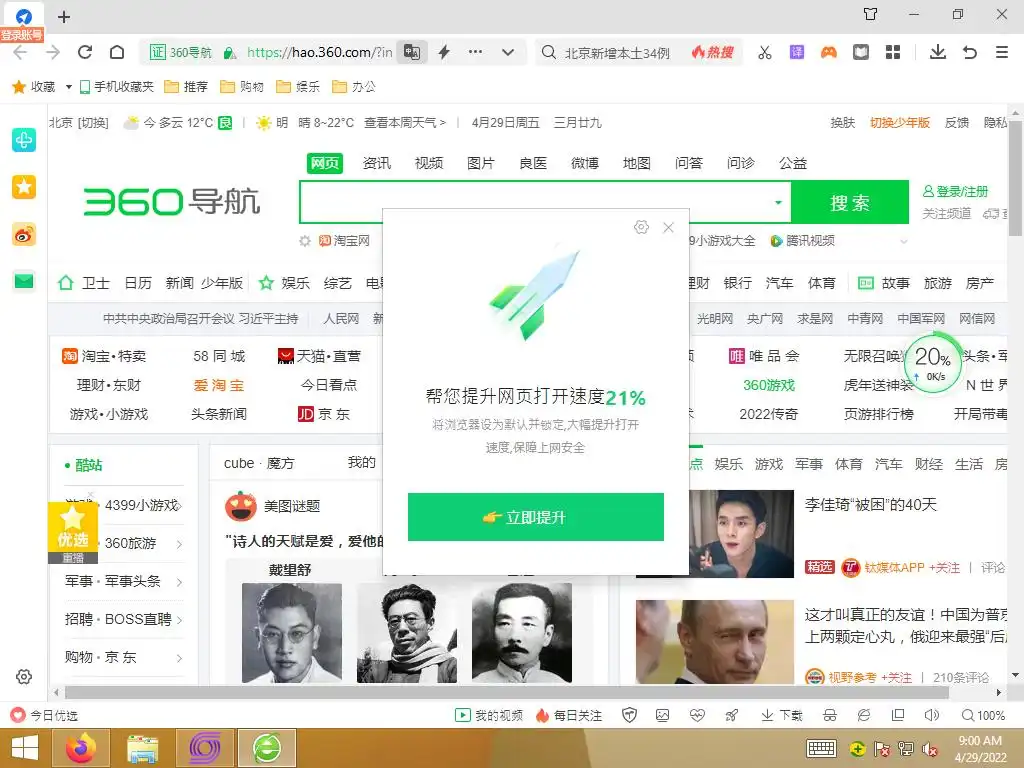This screenshot has width=1024, height=768.
Task: Click the 20% speed ball indicator
Action: 933,362
